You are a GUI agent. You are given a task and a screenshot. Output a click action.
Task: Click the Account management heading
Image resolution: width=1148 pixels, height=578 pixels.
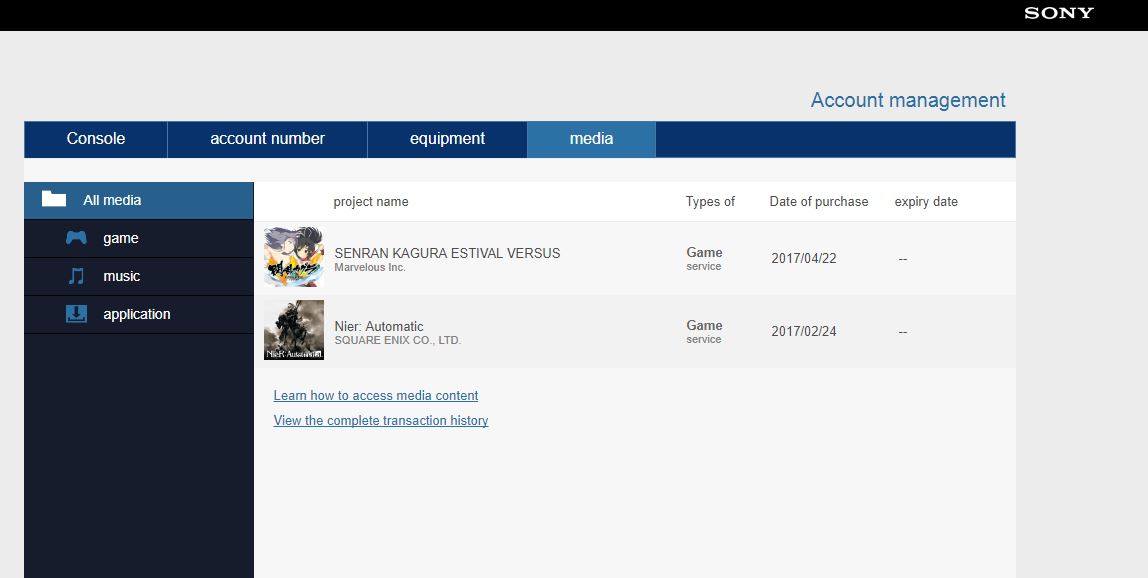tap(908, 100)
